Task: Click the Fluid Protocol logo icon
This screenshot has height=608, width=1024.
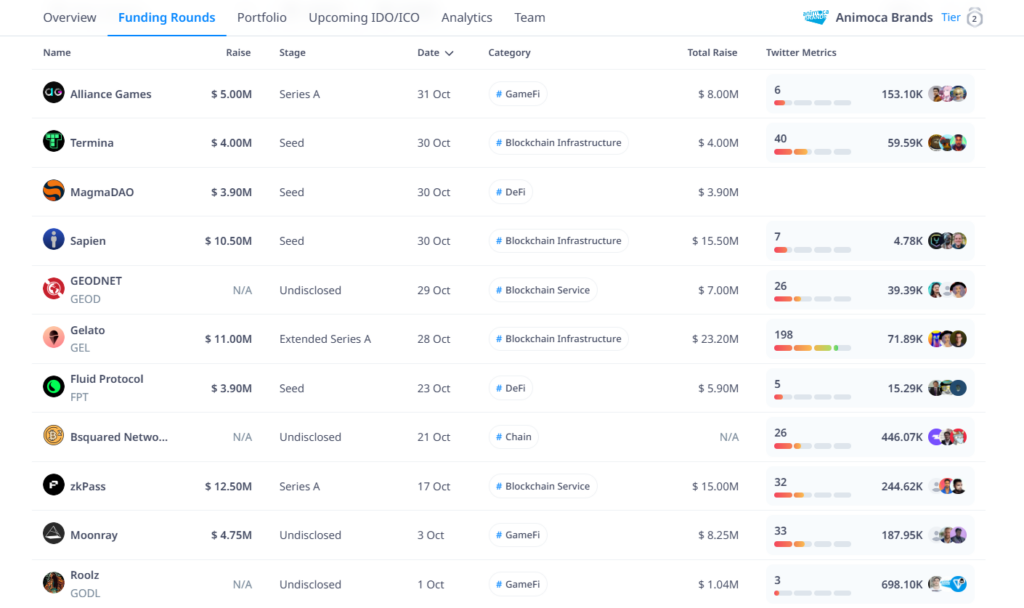Action: click(54, 387)
